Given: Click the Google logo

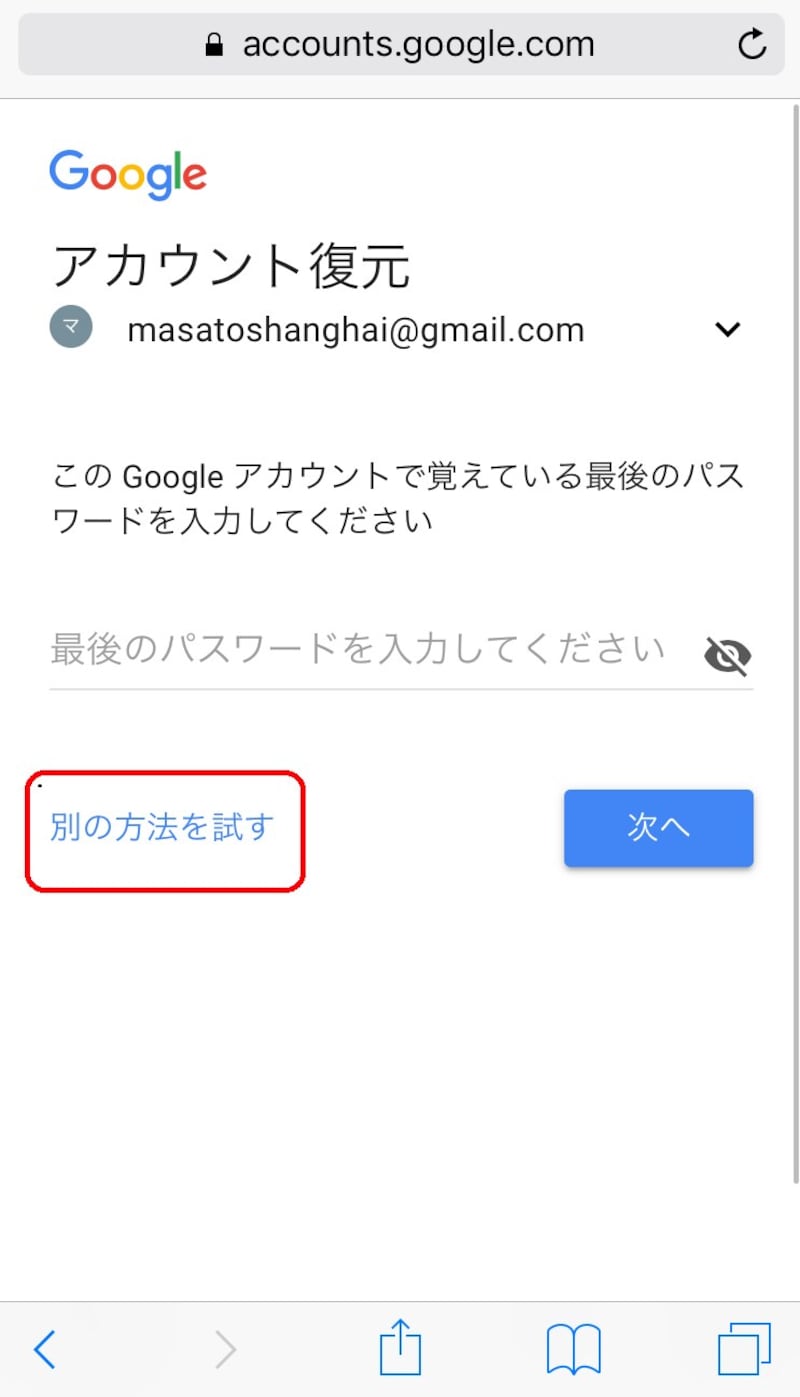Looking at the screenshot, I should coord(128,175).
